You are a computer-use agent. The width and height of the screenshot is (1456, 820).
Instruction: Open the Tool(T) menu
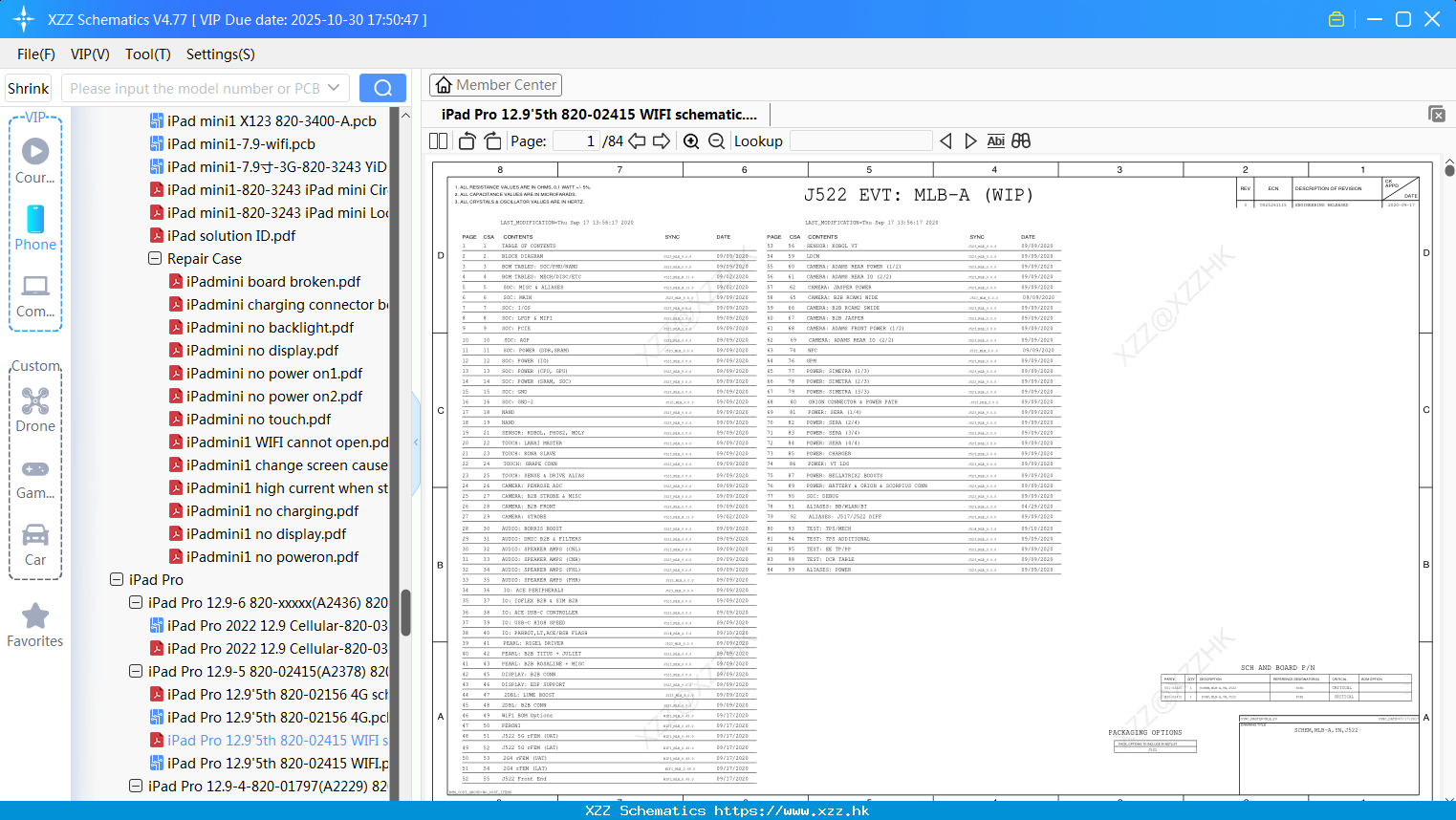coord(148,54)
